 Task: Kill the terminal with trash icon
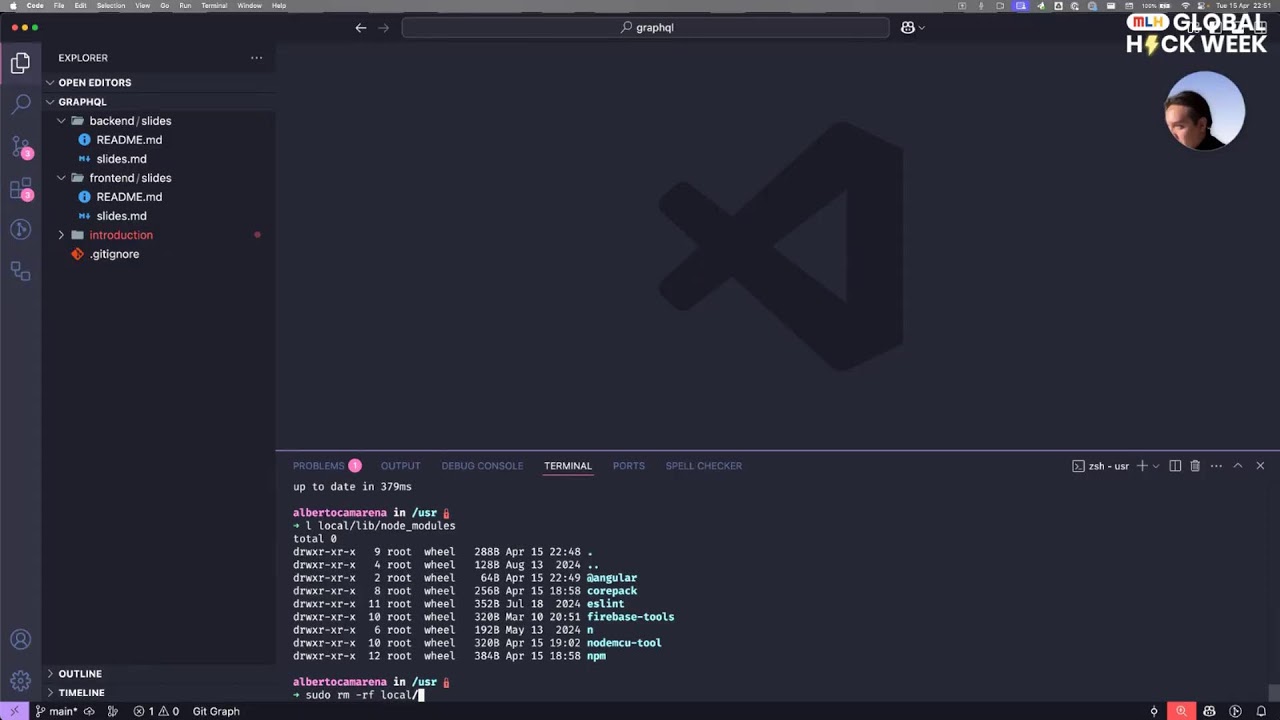(x=1195, y=466)
